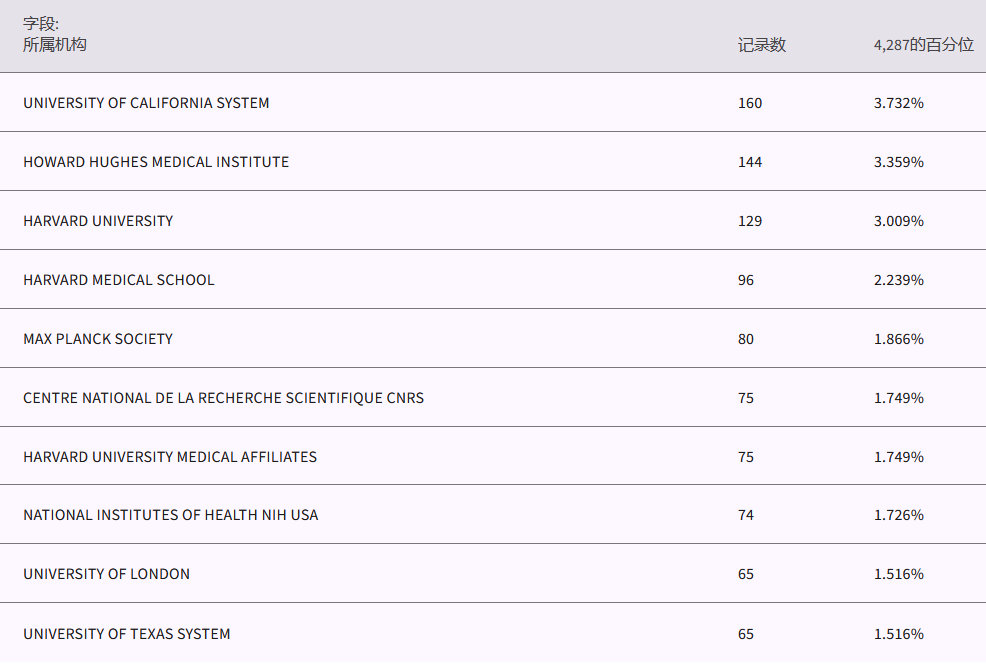Select the Max Planck Society entry
986x664 pixels.
coord(98,339)
